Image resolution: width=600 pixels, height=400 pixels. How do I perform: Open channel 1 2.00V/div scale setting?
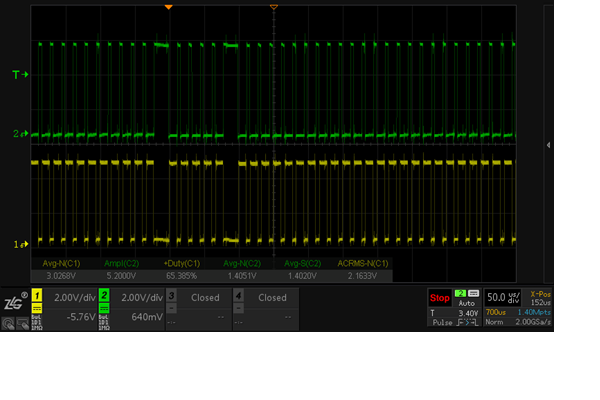(75, 298)
